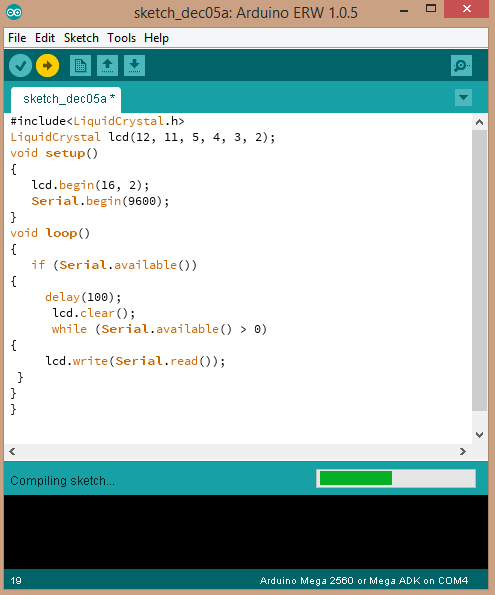Viewport: 495px width, 595px height.
Task: Open the tab options dropdown arrow
Action: click(463, 98)
